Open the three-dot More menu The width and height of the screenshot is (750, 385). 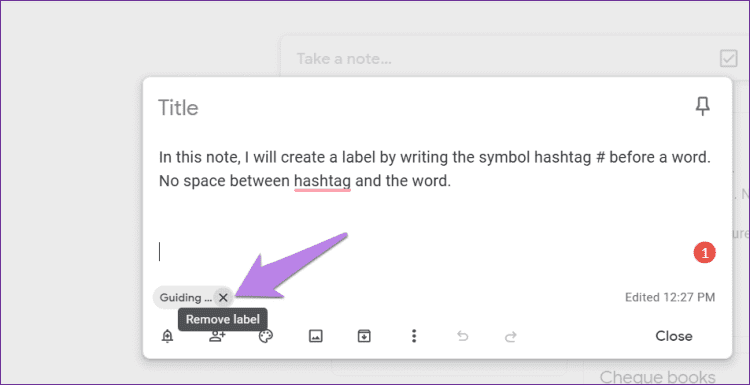[x=414, y=337]
